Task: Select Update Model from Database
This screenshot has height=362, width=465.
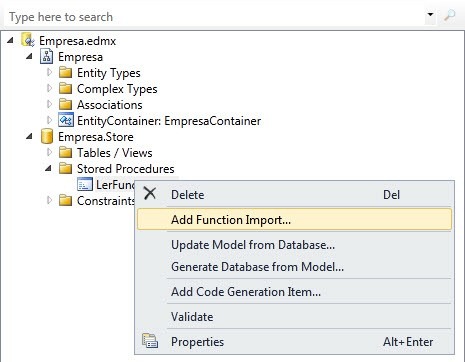Action: (253, 245)
